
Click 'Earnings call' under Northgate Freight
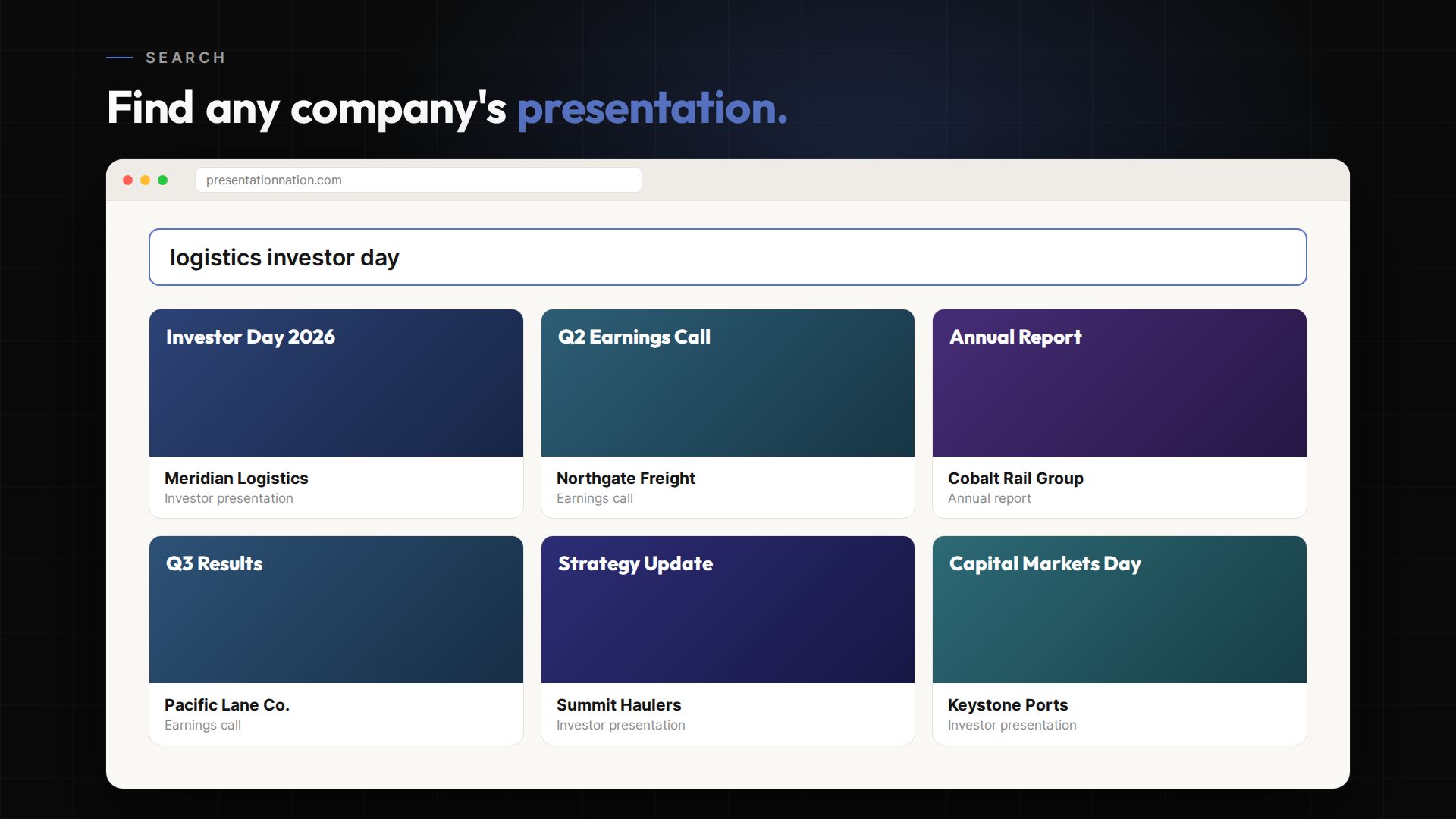(595, 498)
